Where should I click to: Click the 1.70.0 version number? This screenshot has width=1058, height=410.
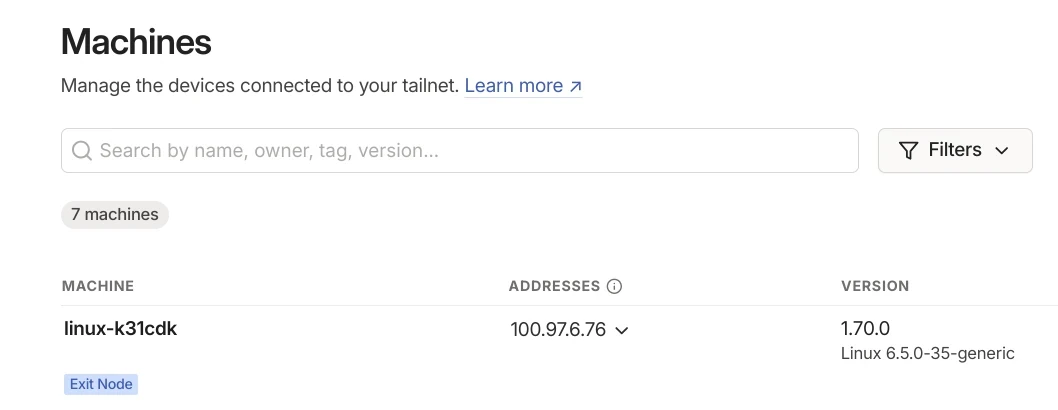865,328
